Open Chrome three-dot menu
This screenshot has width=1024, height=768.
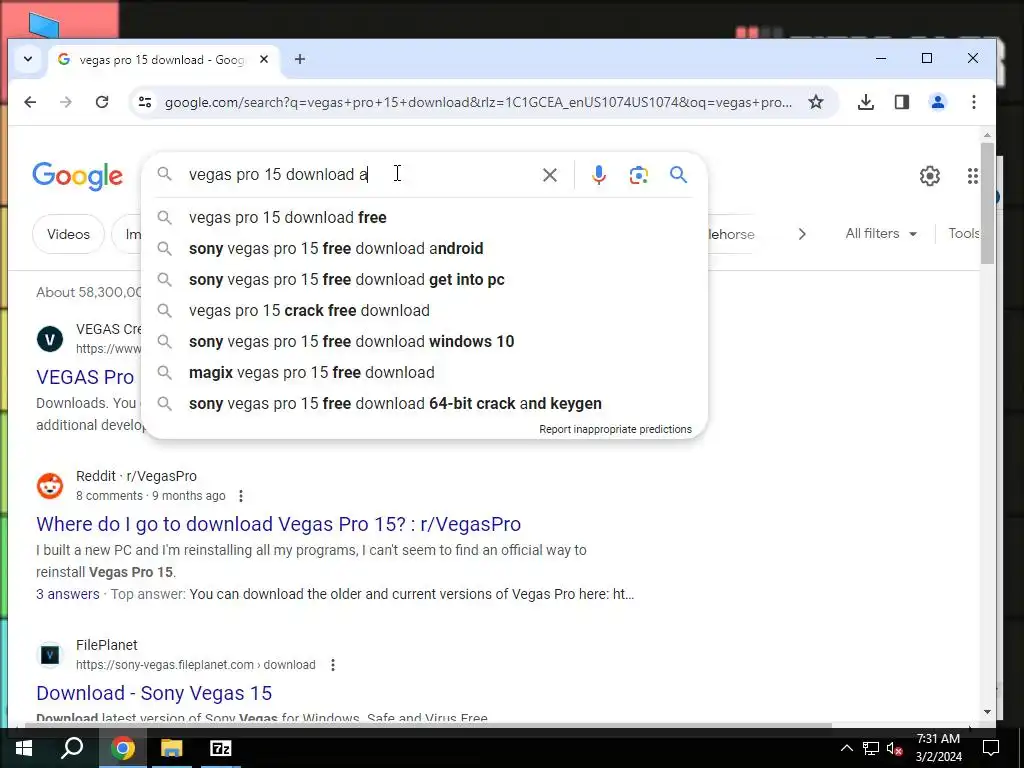(974, 102)
